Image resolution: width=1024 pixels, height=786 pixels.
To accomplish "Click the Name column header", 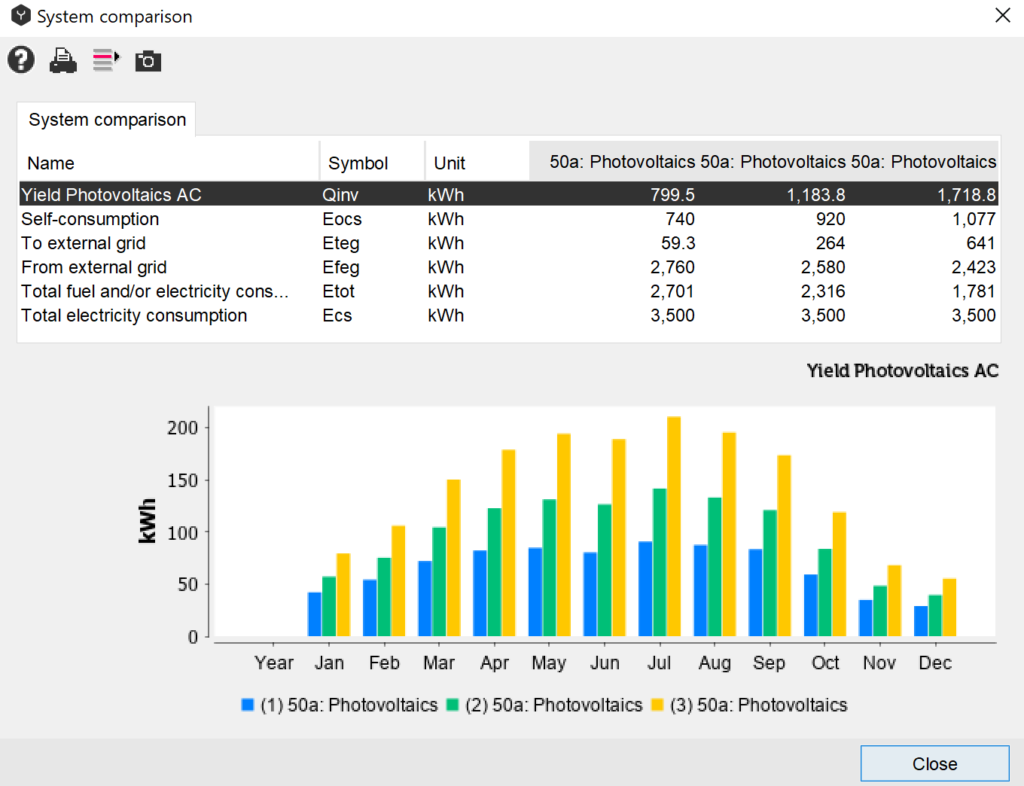I will coord(51,163).
